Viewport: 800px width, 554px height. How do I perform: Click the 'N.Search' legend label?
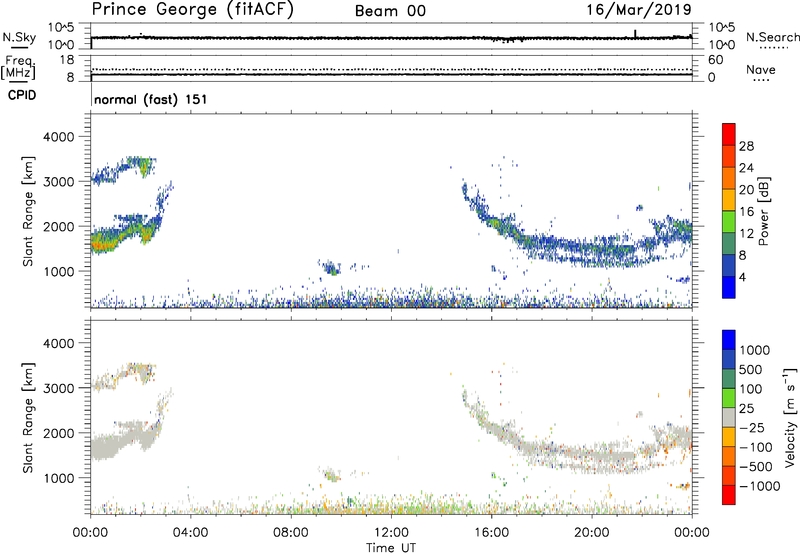(772, 37)
